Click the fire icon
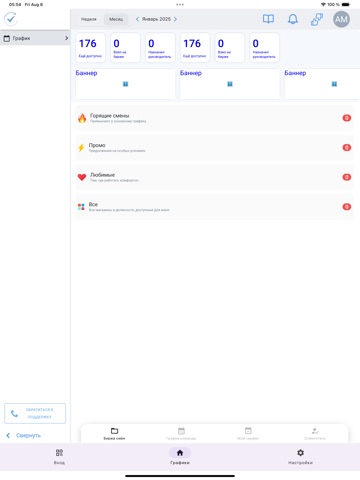 [x=82, y=118]
